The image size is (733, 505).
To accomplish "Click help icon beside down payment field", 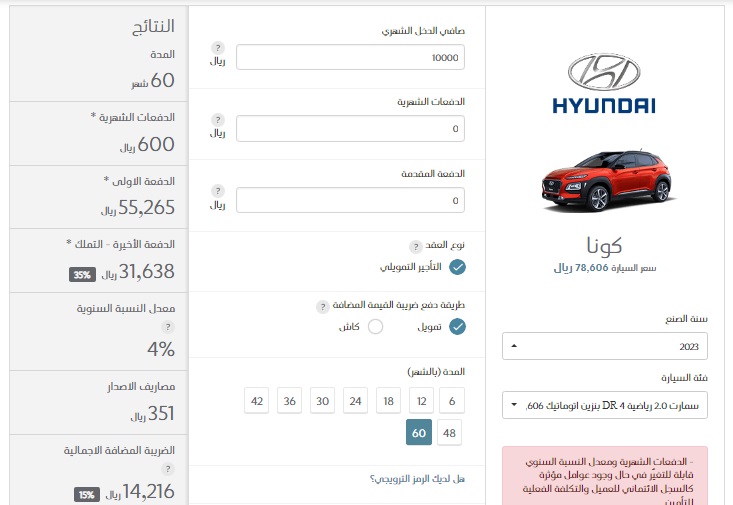I will coord(218,191).
